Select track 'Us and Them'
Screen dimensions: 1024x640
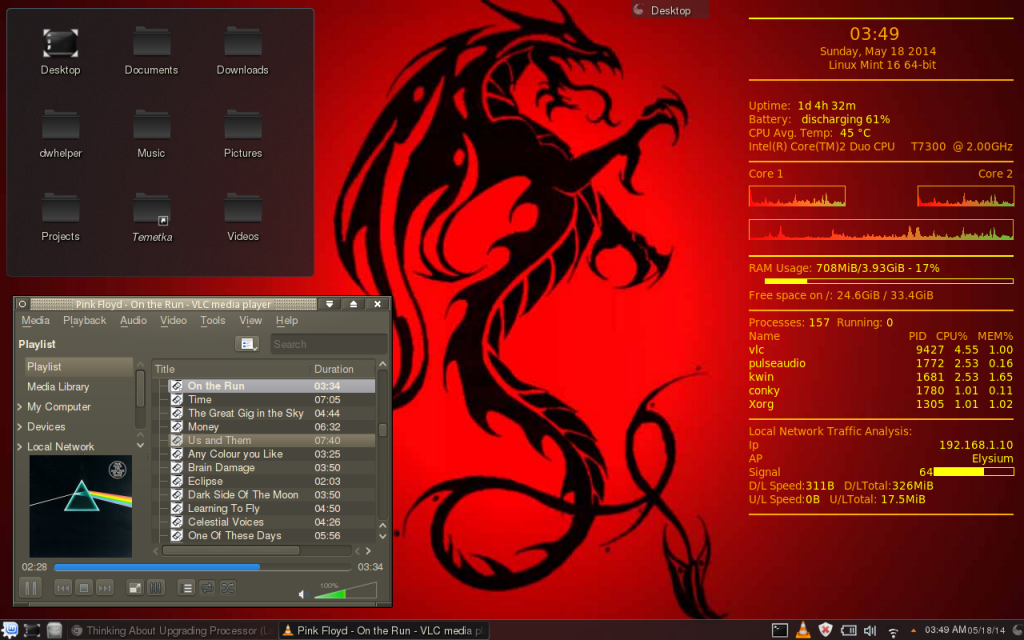pos(272,441)
